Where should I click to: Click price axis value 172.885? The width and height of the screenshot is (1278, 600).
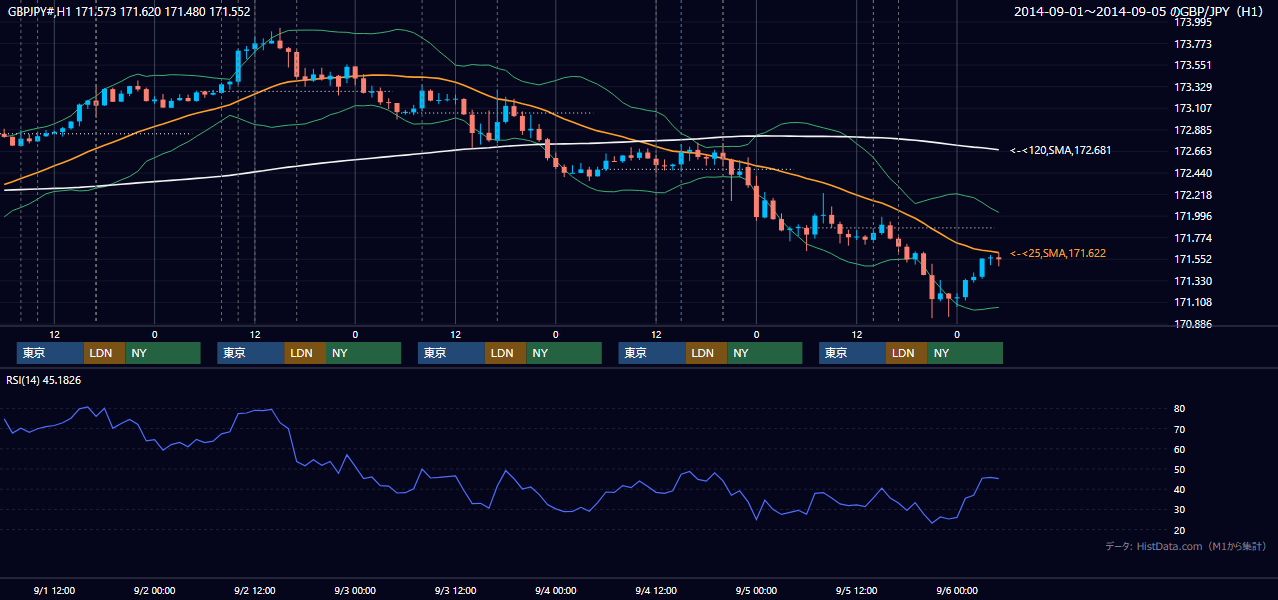[1193, 130]
